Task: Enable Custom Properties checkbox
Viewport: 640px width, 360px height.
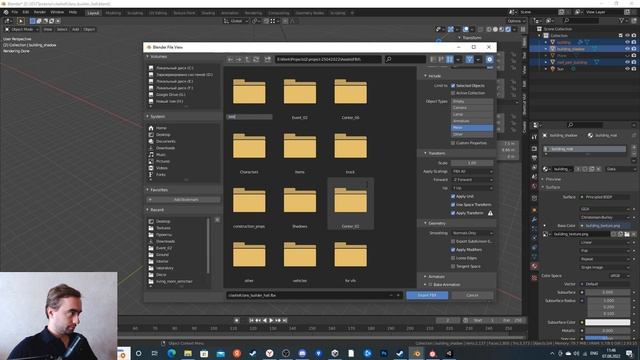Action: click(453, 143)
